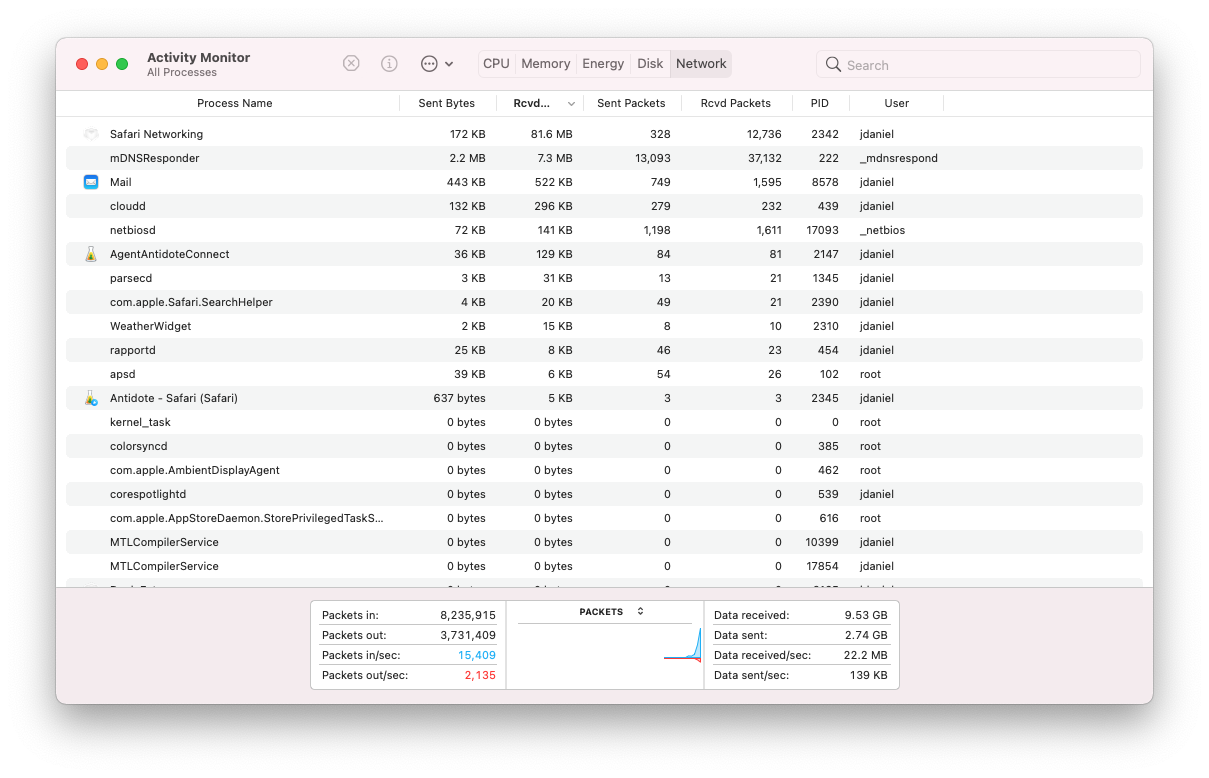Image resolution: width=1209 pixels, height=778 pixels.
Task: Select com.apple.AmbientDisplayAgent process row
Action: pos(604,470)
